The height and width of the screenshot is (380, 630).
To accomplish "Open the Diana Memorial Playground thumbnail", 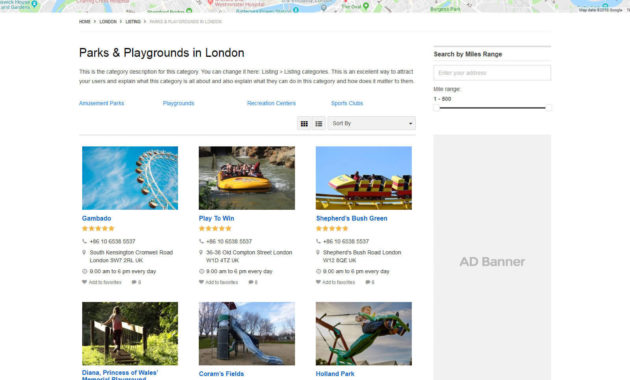I will tap(130, 333).
